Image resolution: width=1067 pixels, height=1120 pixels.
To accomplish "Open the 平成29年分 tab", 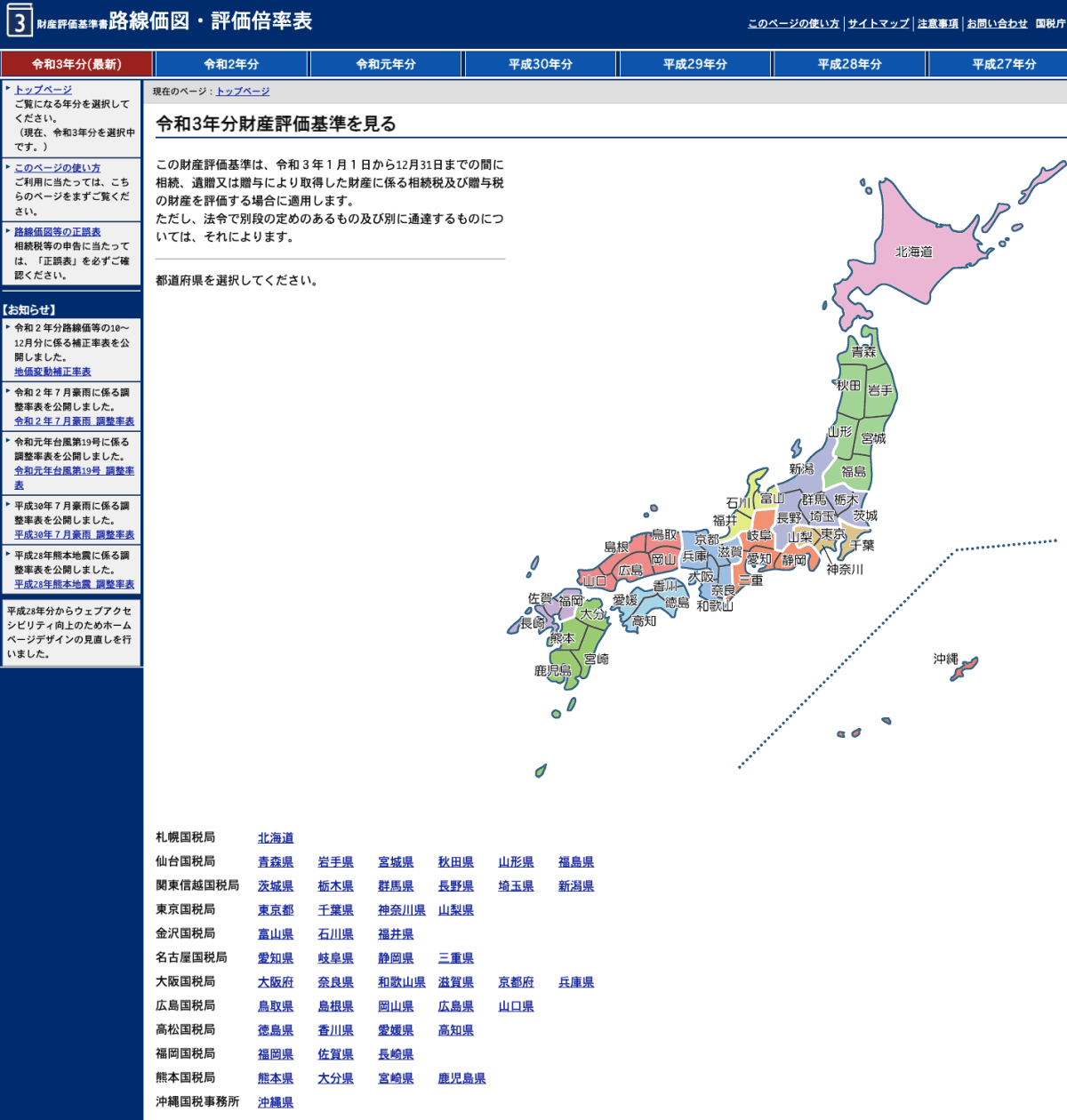I will coord(695,64).
